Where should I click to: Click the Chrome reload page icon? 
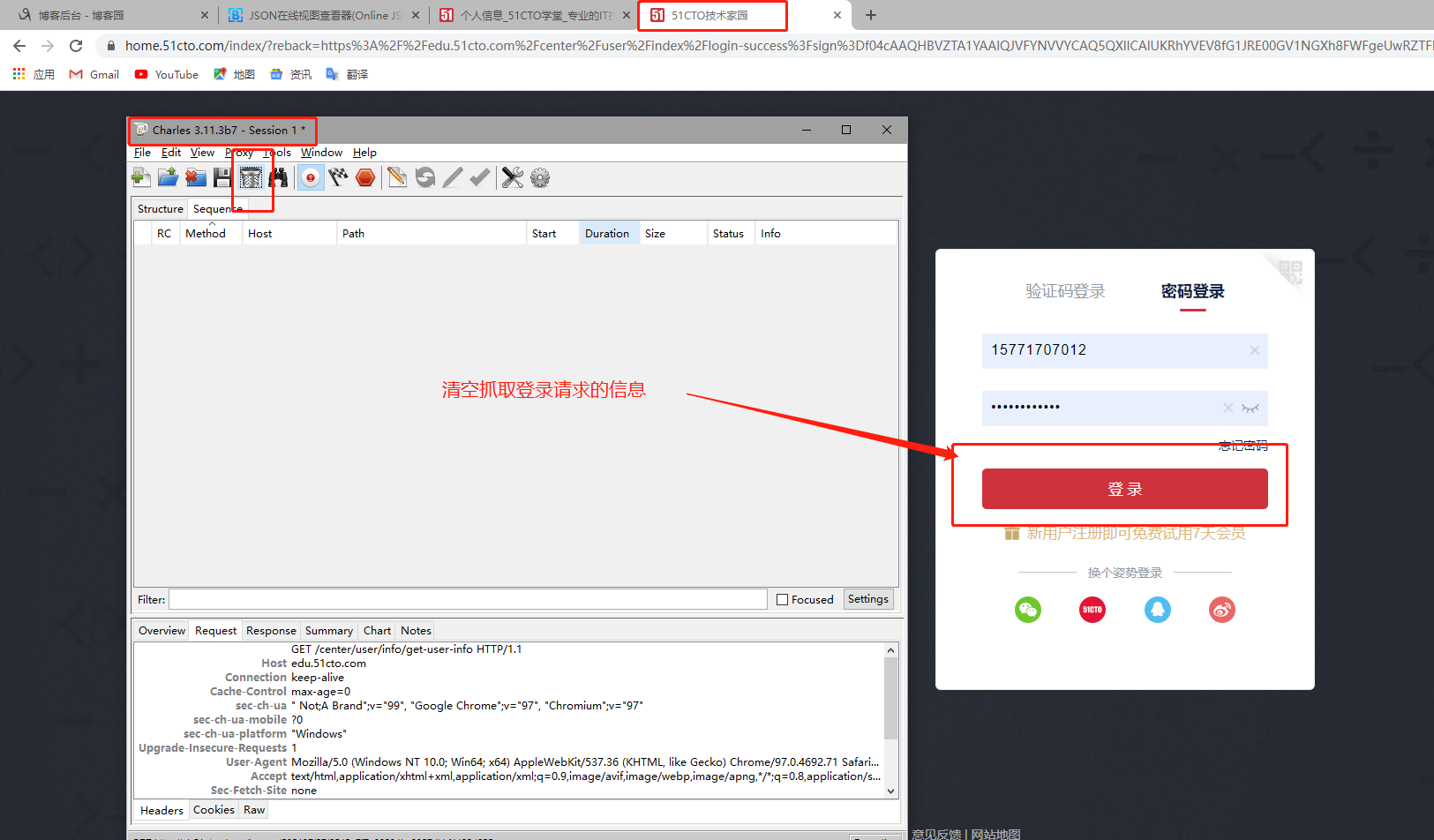[76, 46]
